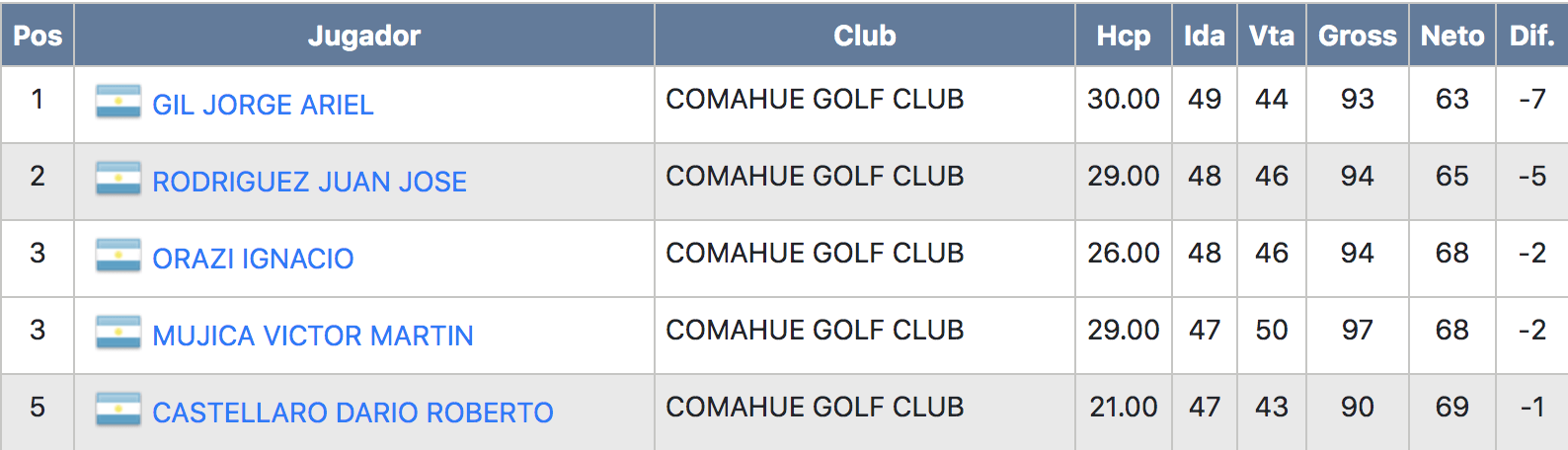Click flag icon next to RODRIGUEZ JUAN JOSE
1568x450 pixels.
click(118, 179)
